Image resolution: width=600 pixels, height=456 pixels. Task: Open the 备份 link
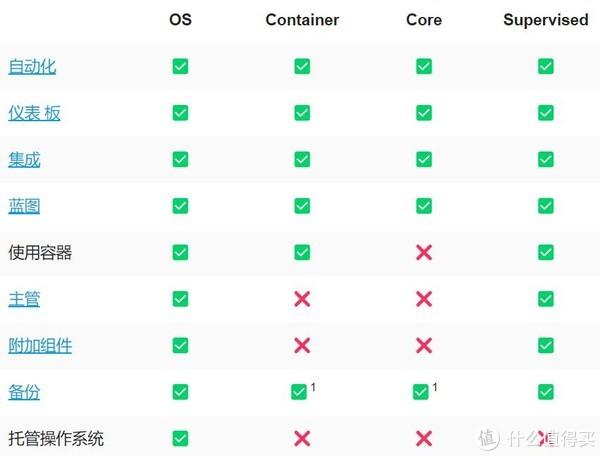pos(24,392)
